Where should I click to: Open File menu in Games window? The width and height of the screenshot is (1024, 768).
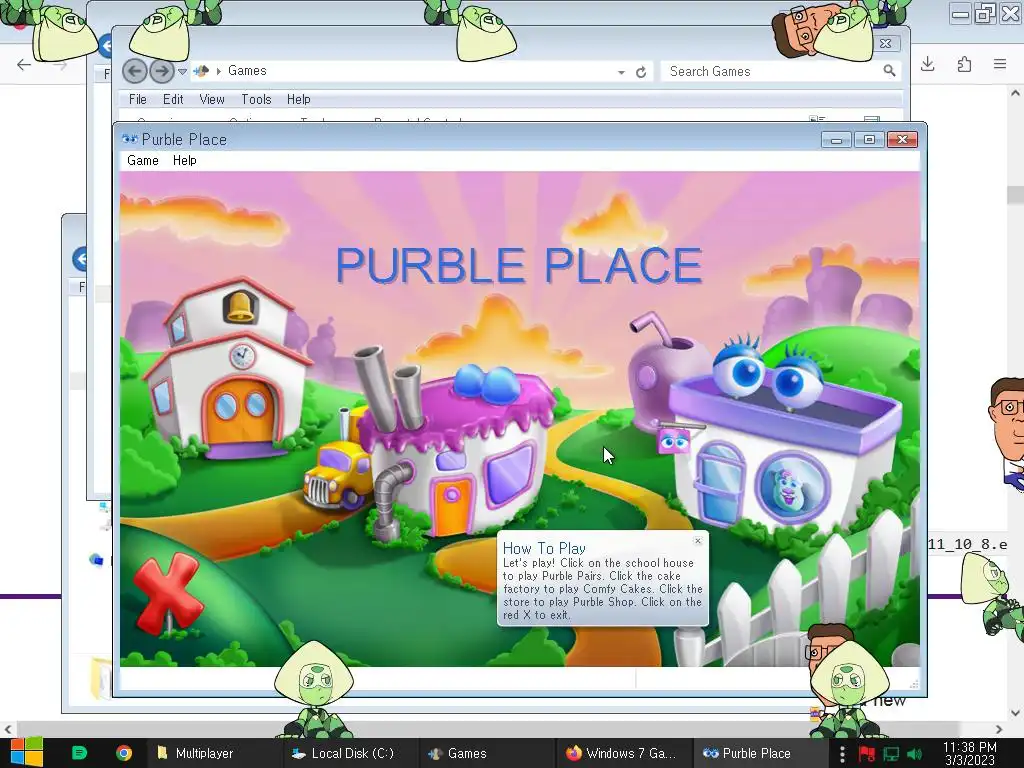click(x=138, y=99)
